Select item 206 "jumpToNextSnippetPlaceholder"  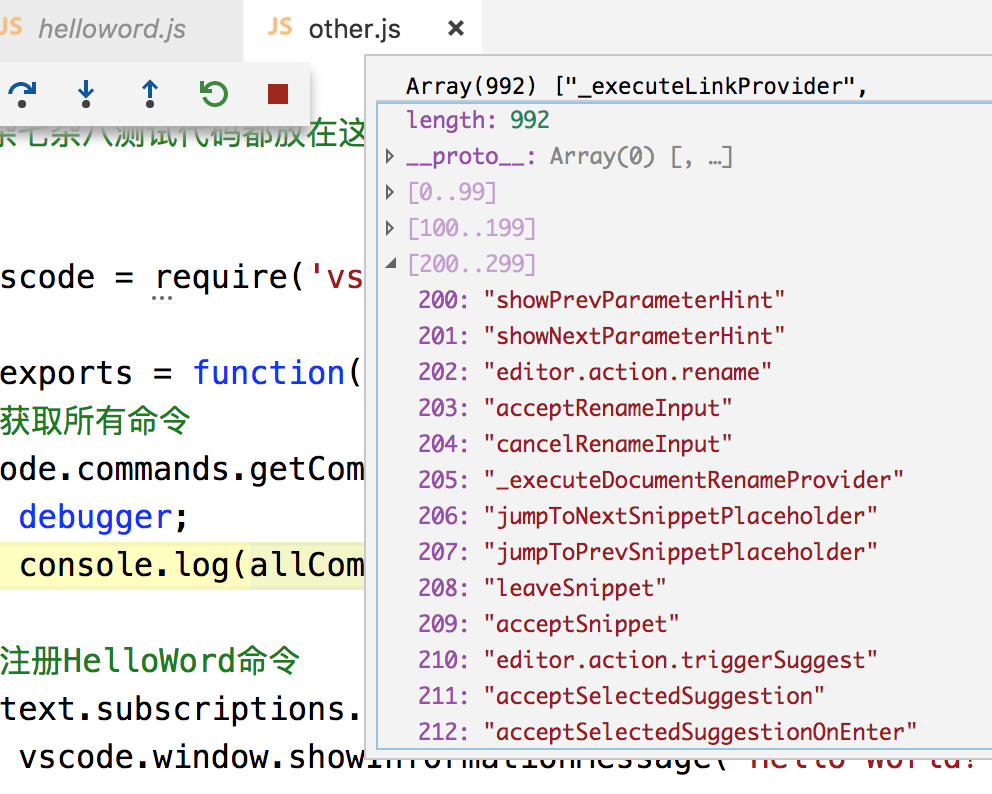[x=648, y=516]
